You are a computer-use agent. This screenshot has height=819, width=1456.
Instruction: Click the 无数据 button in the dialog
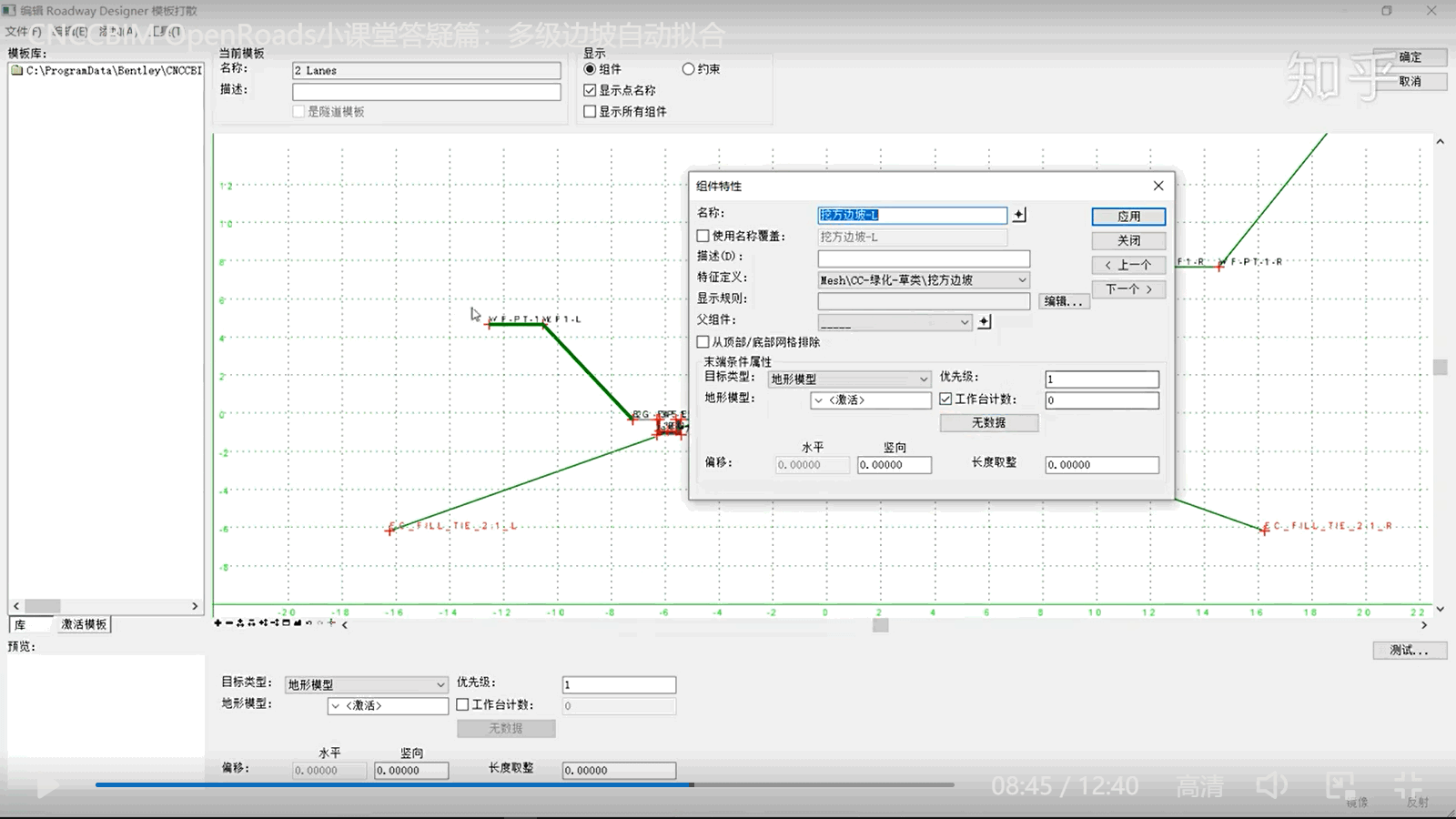pyautogui.click(x=989, y=422)
